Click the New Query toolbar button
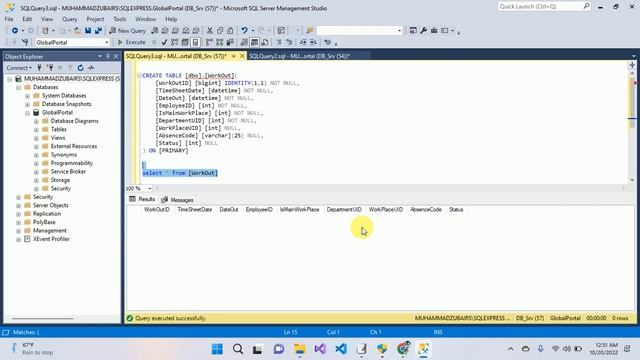This screenshot has height=360, width=640. 127,31
